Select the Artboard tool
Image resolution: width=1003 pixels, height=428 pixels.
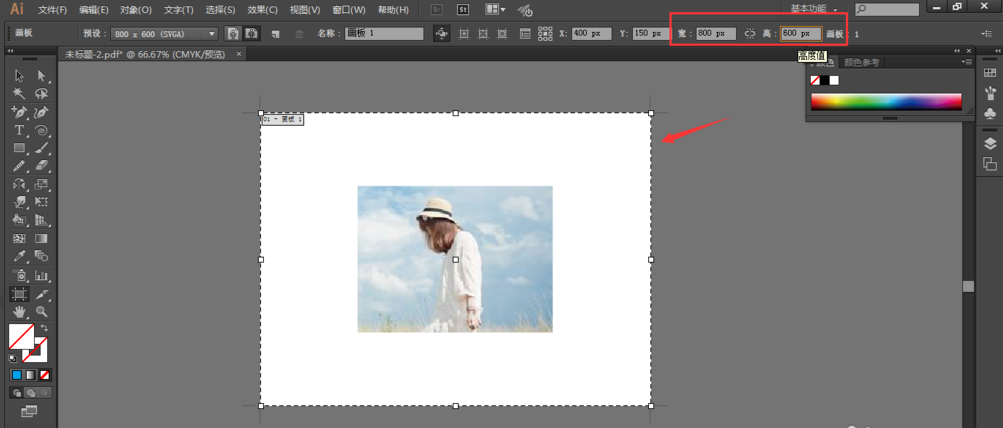19,294
